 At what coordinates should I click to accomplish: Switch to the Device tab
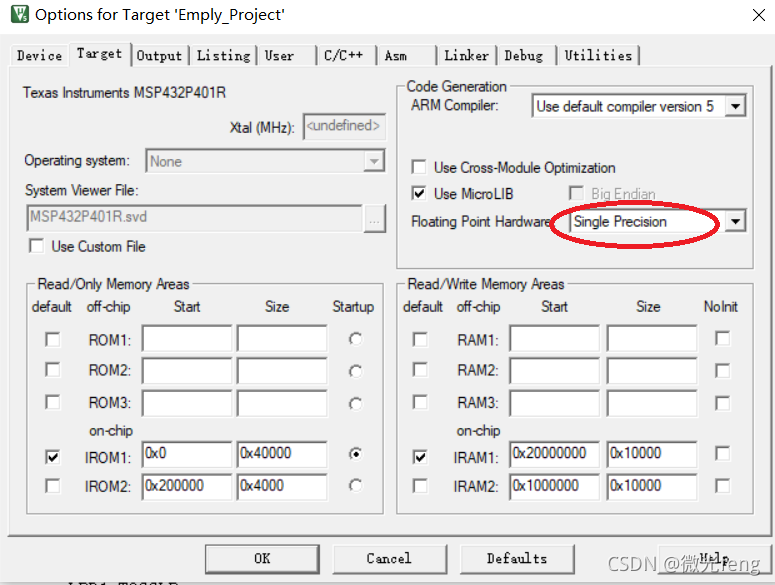tap(40, 55)
